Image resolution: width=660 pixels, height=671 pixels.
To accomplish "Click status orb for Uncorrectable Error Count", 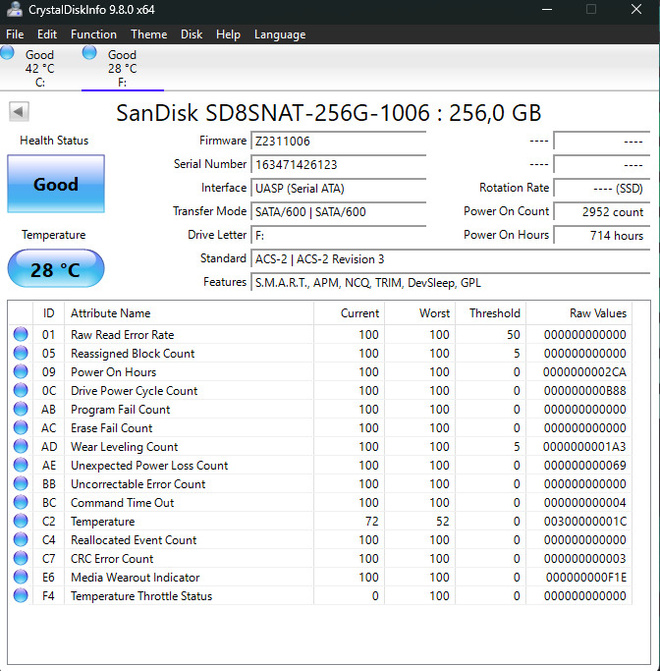I will coord(21,483).
